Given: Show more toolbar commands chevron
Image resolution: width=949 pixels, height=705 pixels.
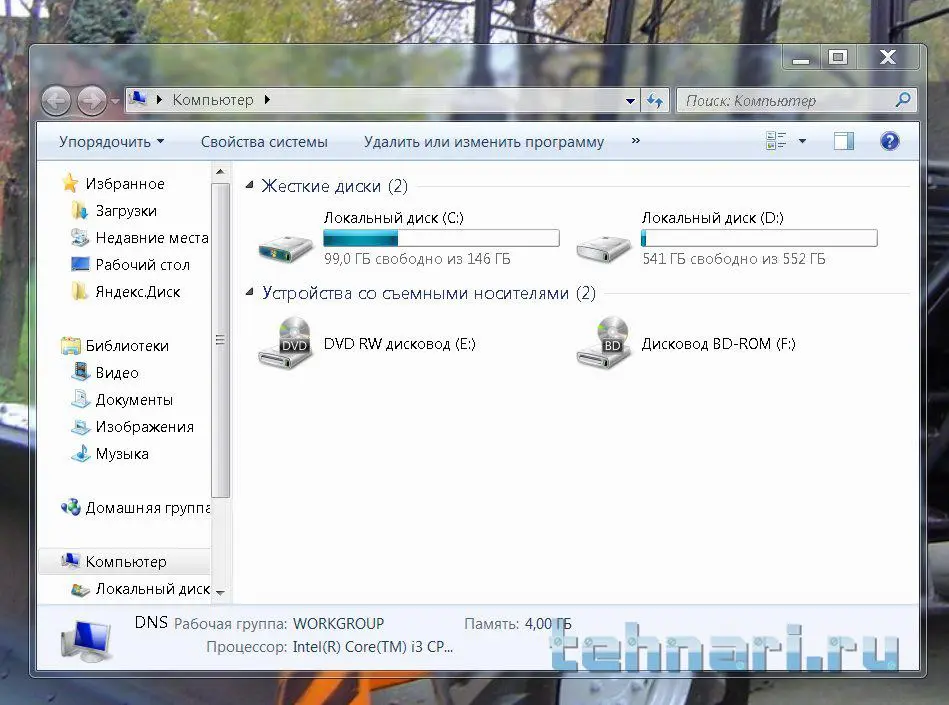Looking at the screenshot, I should (635, 140).
